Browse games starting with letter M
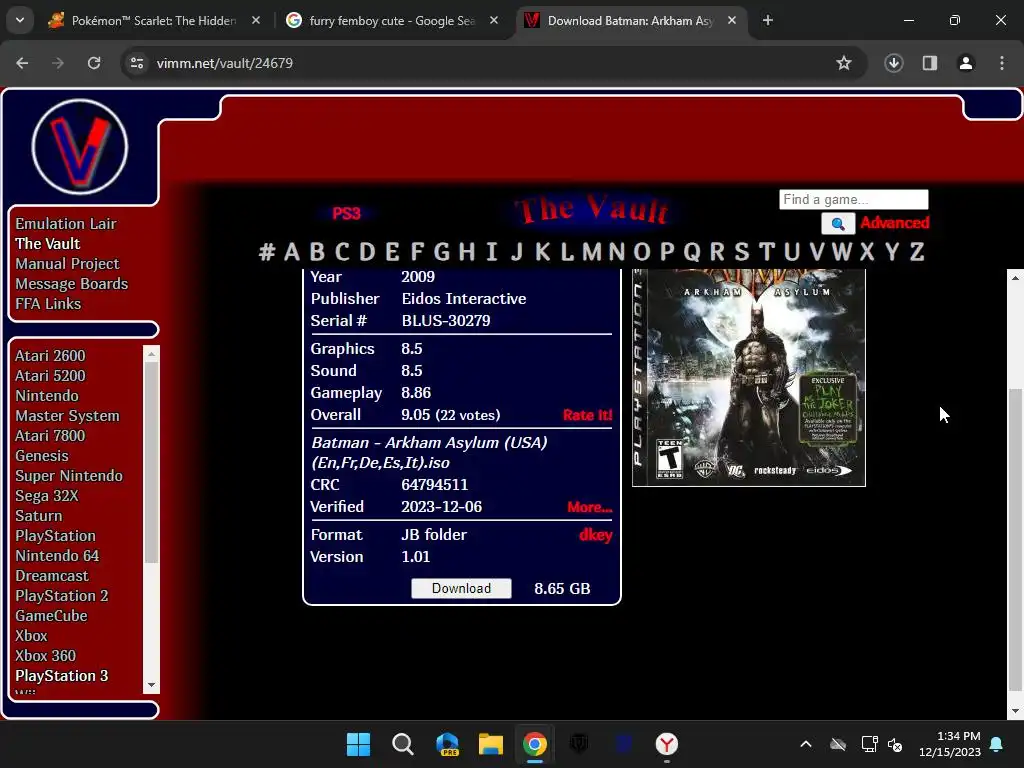Image resolution: width=1024 pixels, height=768 pixels. [591, 251]
